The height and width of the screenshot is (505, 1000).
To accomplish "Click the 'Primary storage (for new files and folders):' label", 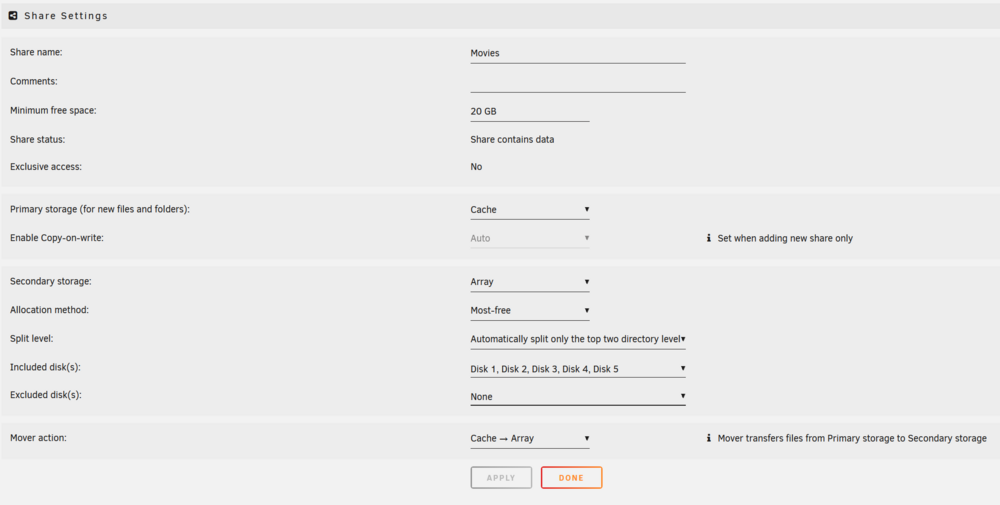I will click(99, 209).
